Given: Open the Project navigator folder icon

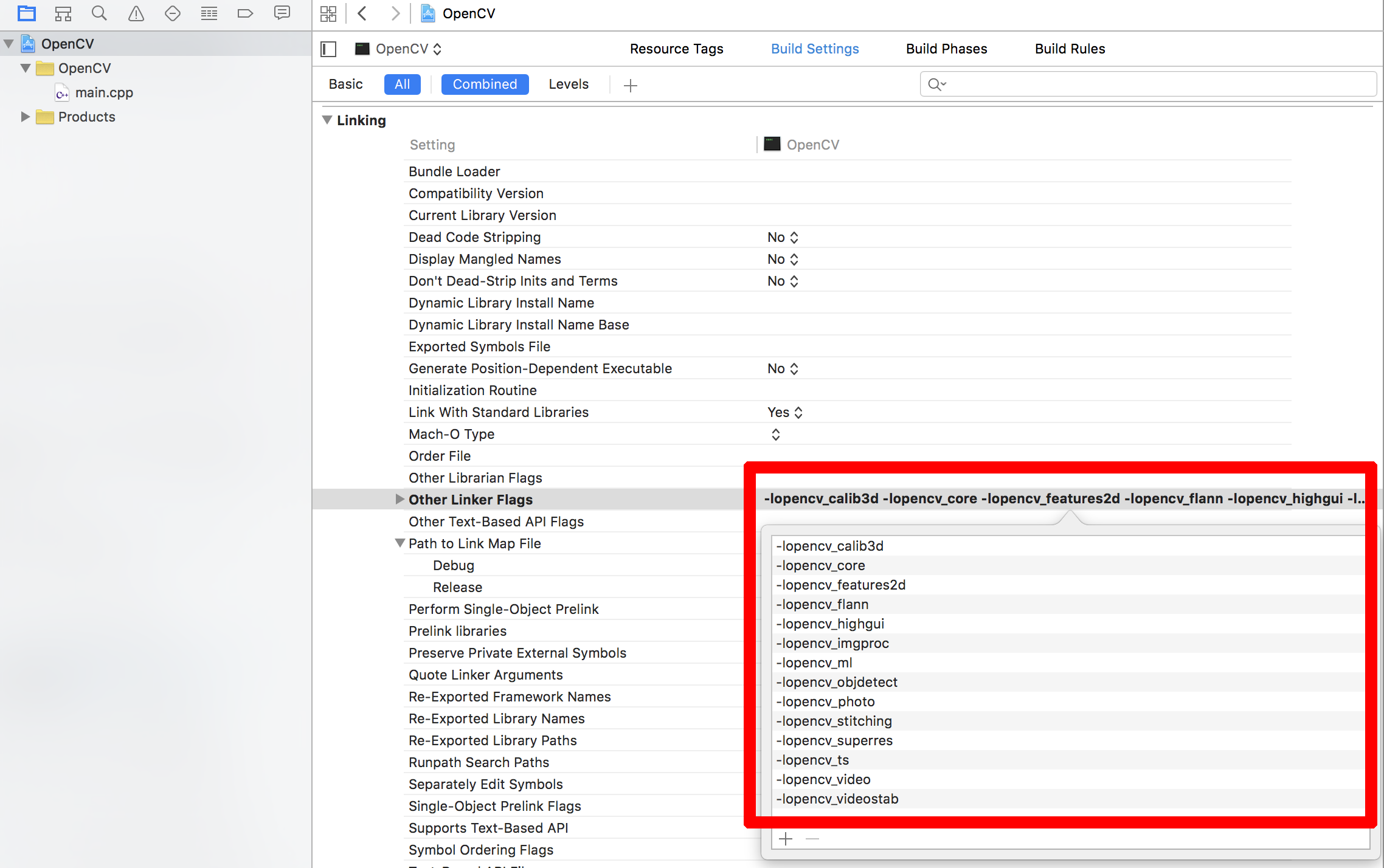Looking at the screenshot, I should pos(27,13).
